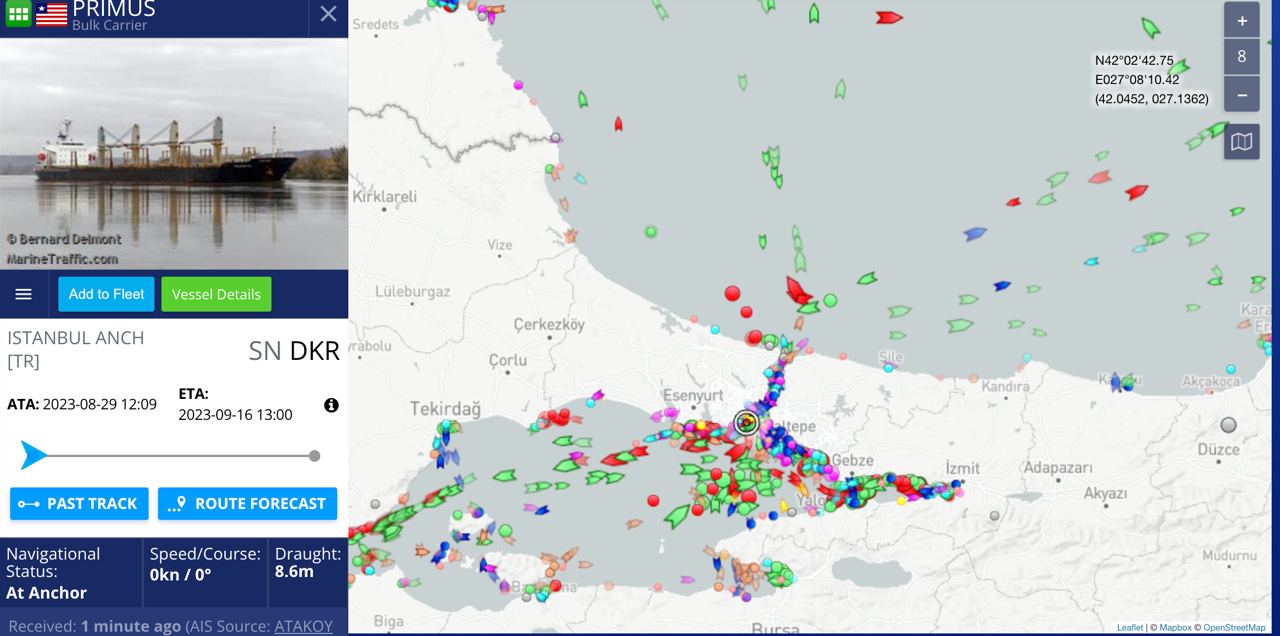The width and height of the screenshot is (1280, 636).
Task: Open the hamburger menu in the vessel panel
Action: click(24, 293)
